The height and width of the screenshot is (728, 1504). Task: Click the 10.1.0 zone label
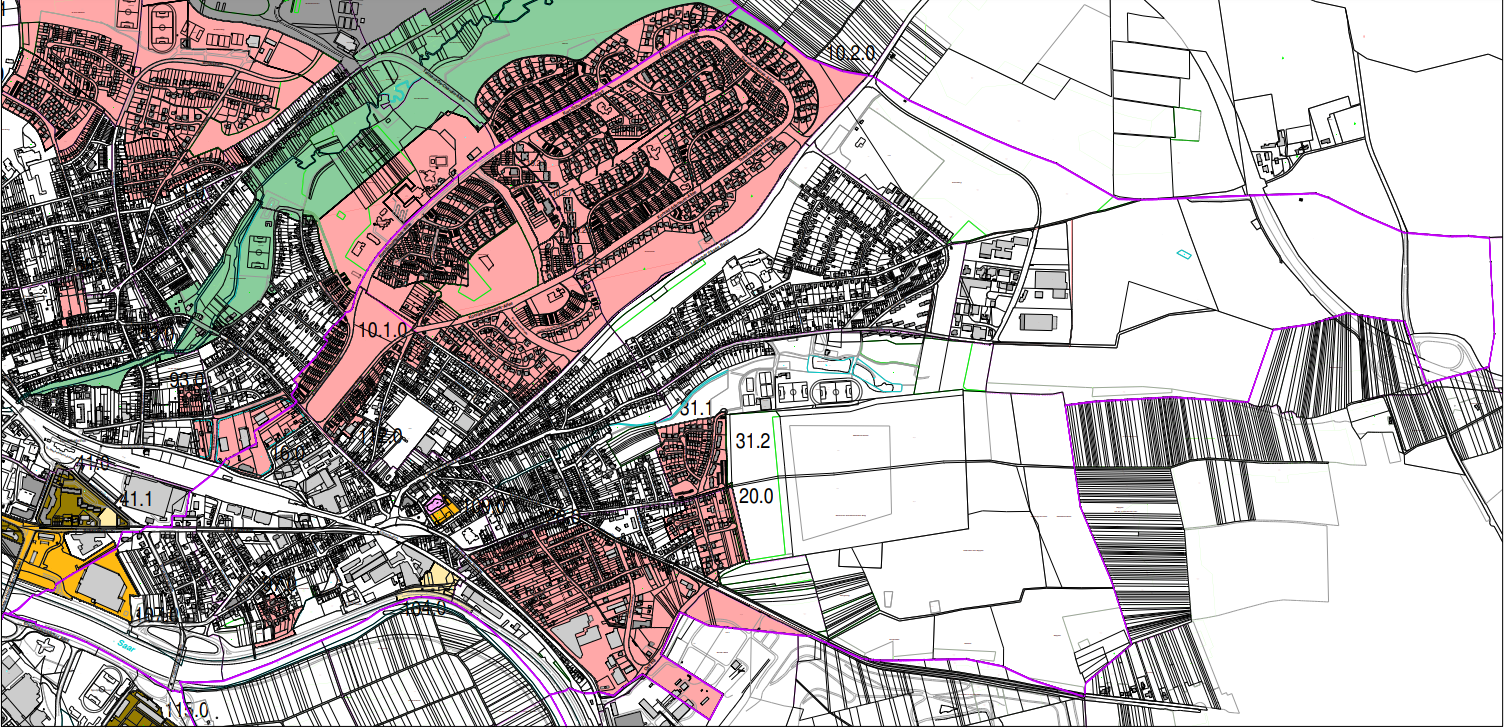pyautogui.click(x=382, y=329)
